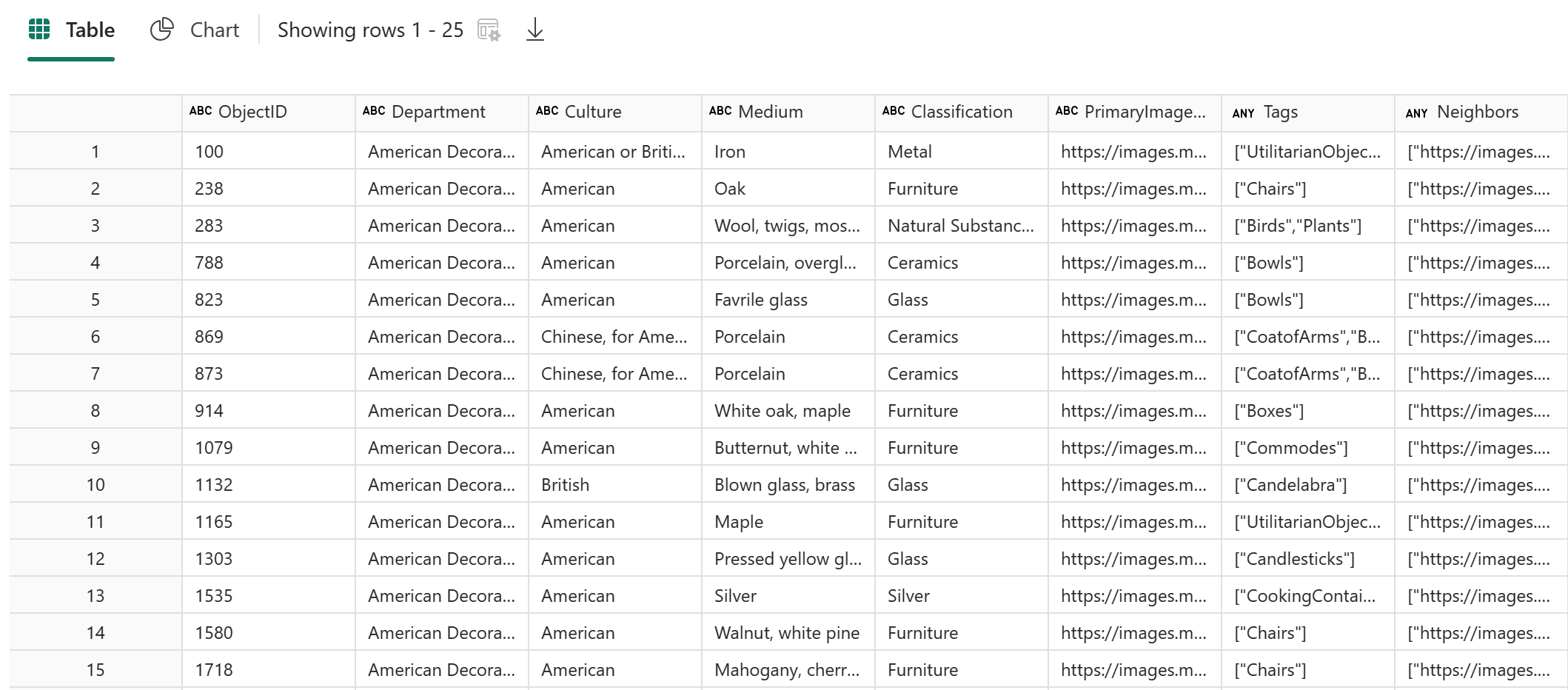Select the Department column header
1568x690 pixels.
point(438,112)
